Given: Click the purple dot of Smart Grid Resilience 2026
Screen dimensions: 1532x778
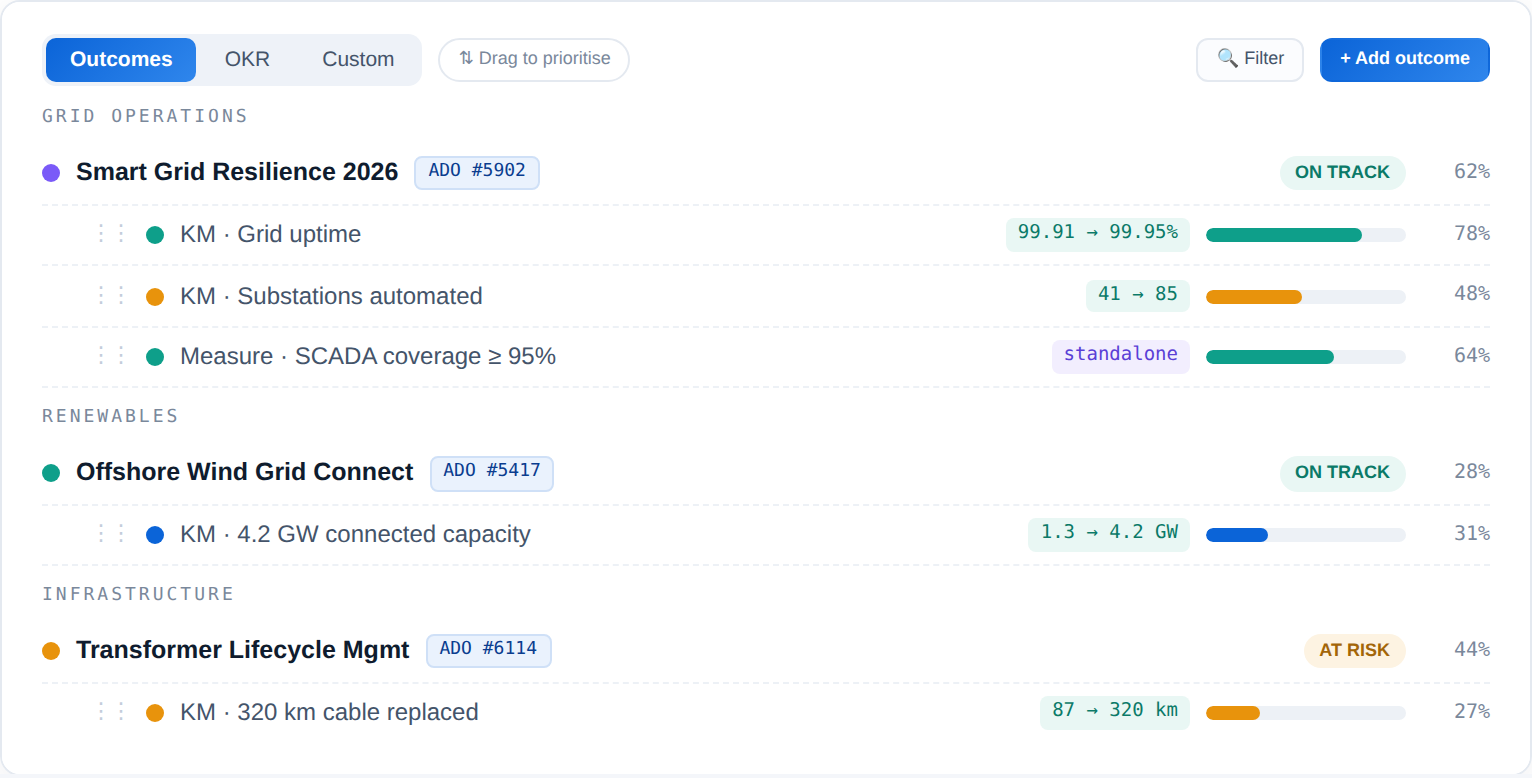Looking at the screenshot, I should tap(51, 173).
